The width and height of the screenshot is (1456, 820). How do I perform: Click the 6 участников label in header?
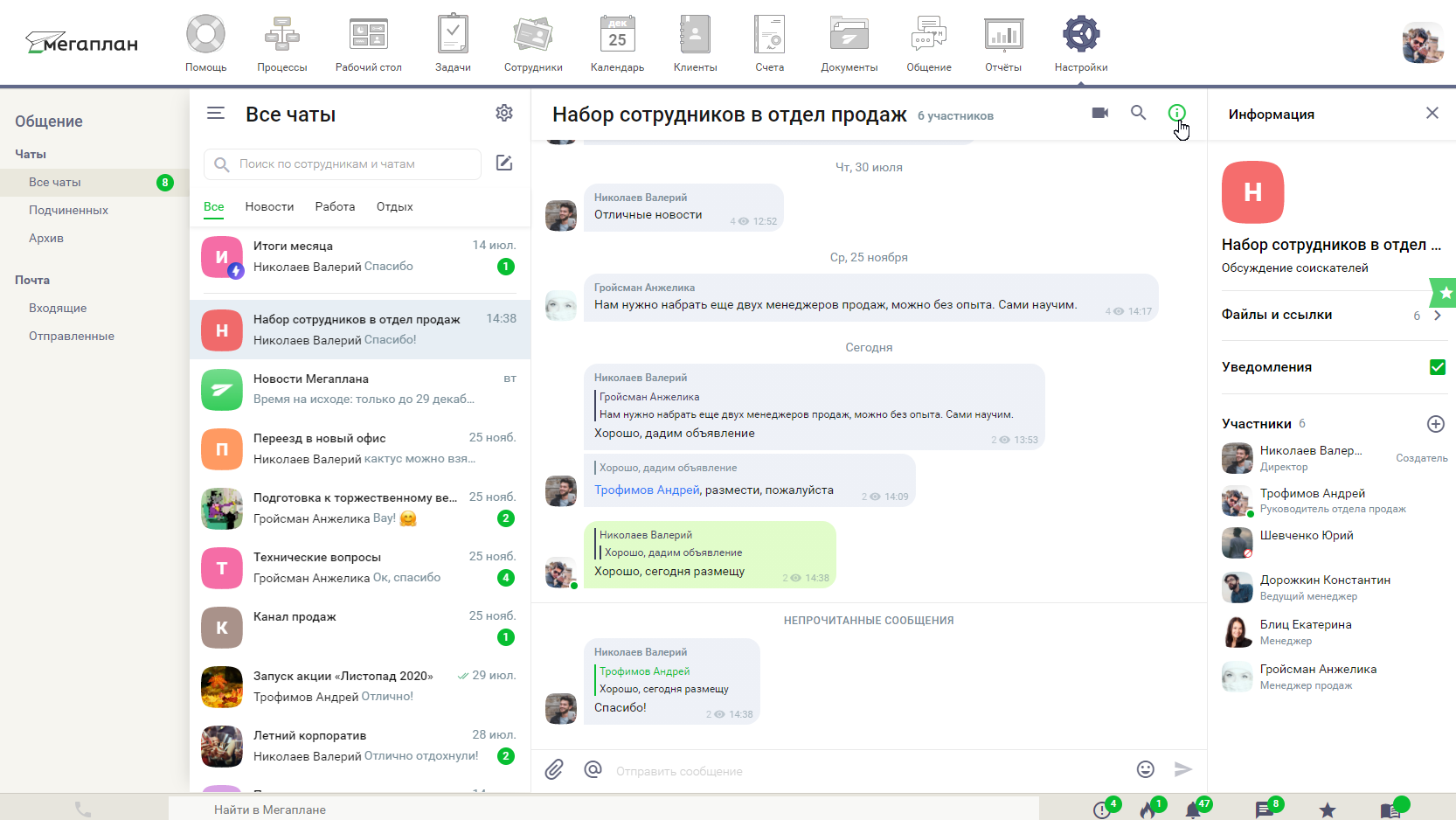point(955,116)
